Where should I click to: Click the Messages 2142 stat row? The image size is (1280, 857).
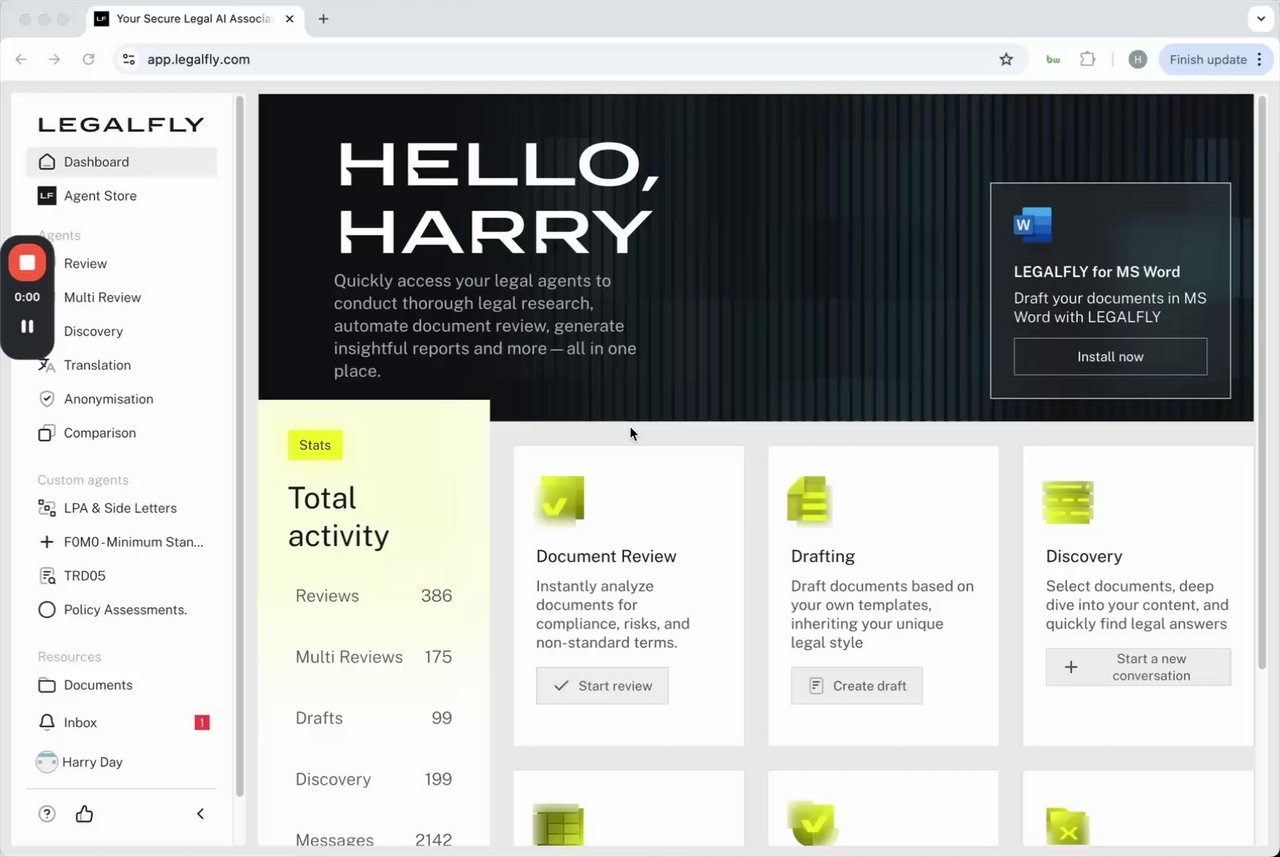pyautogui.click(x=374, y=840)
